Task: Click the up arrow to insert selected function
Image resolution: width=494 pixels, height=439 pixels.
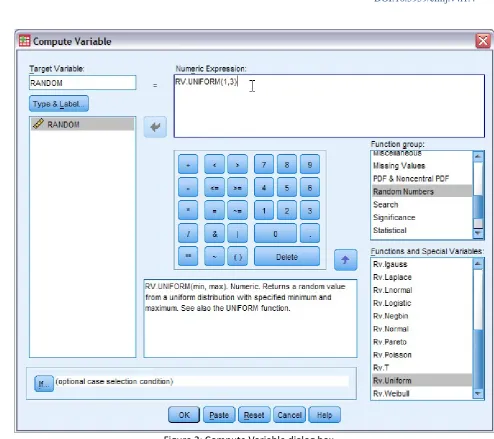Action: click(x=346, y=260)
